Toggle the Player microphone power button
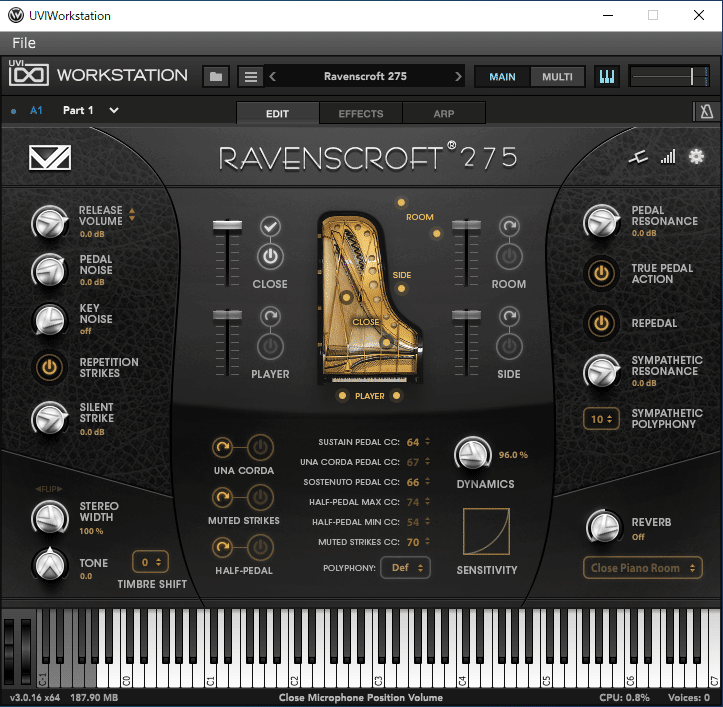Screen dimensions: 723x707 (x=270, y=346)
